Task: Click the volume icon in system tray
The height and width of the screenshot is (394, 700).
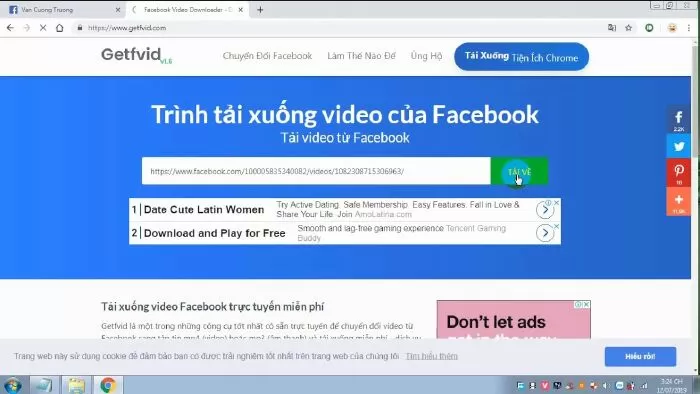Action: [605, 385]
